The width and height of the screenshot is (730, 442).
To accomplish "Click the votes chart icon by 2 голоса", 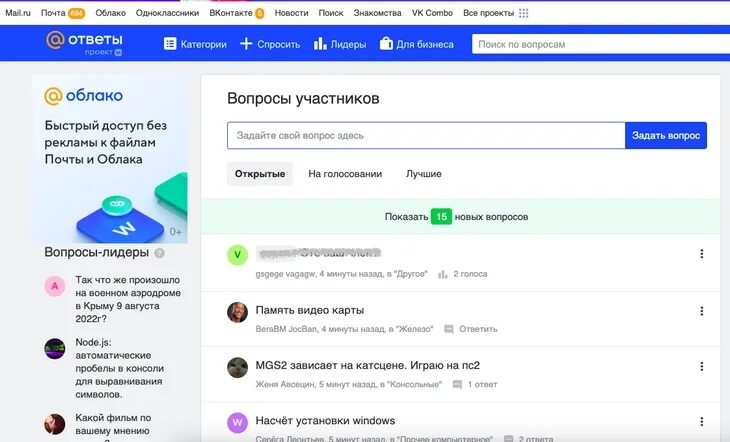I will tap(443, 274).
